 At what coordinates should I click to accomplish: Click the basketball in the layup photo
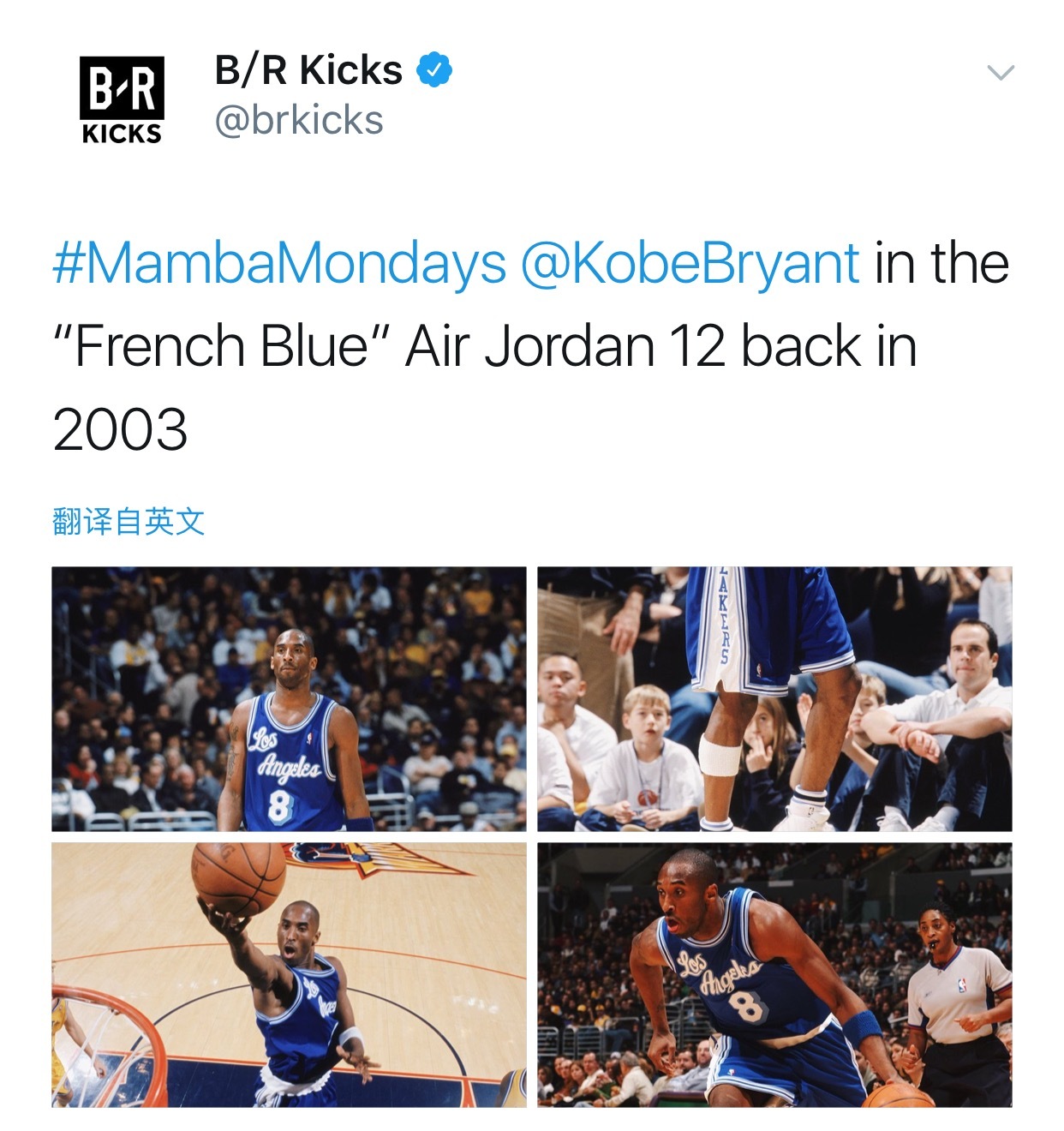point(238,877)
